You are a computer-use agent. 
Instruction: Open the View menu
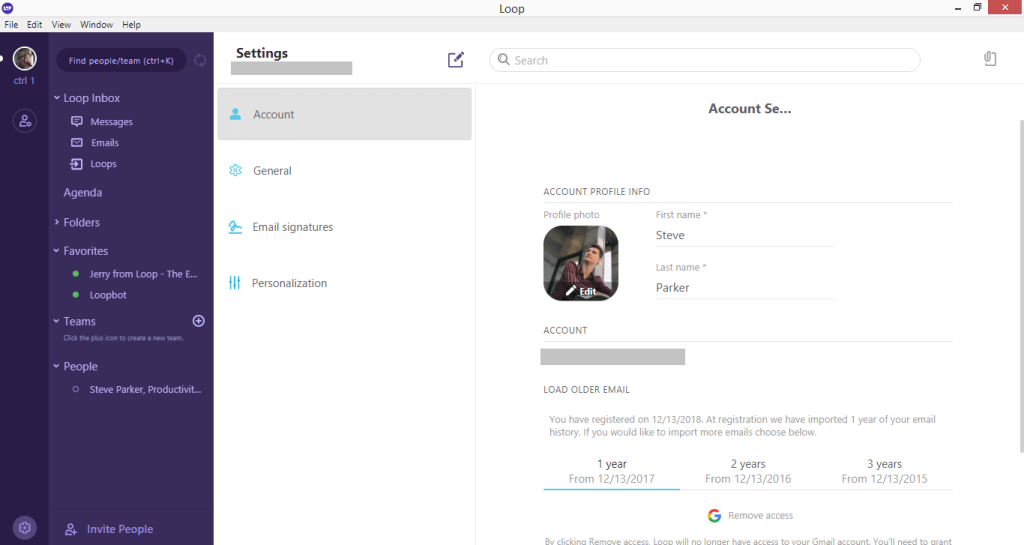pyautogui.click(x=61, y=24)
